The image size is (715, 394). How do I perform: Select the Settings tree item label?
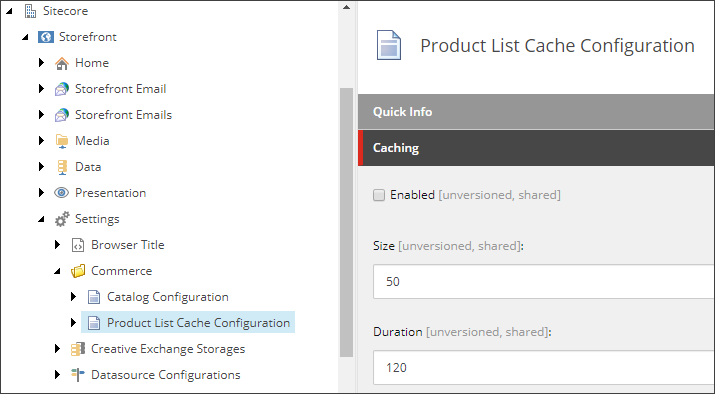tap(97, 219)
